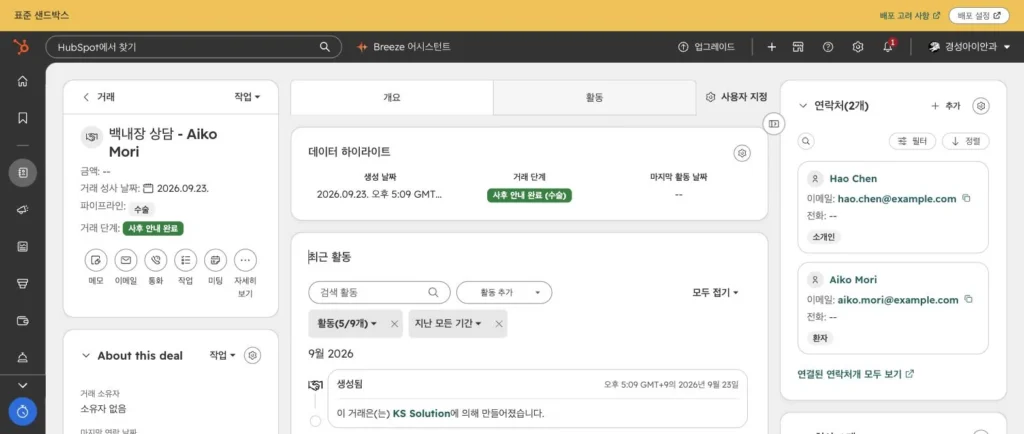Open the CRM icon in the sidebar
Image resolution: width=1024 pixels, height=434 pixels.
[22, 173]
